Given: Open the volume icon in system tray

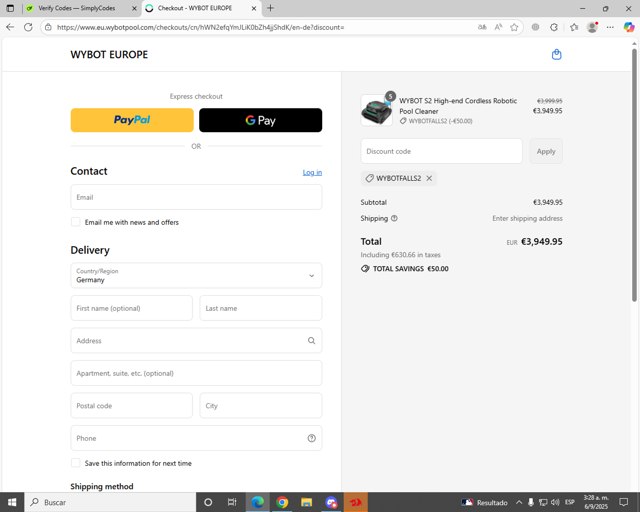Looking at the screenshot, I should click(555, 502).
